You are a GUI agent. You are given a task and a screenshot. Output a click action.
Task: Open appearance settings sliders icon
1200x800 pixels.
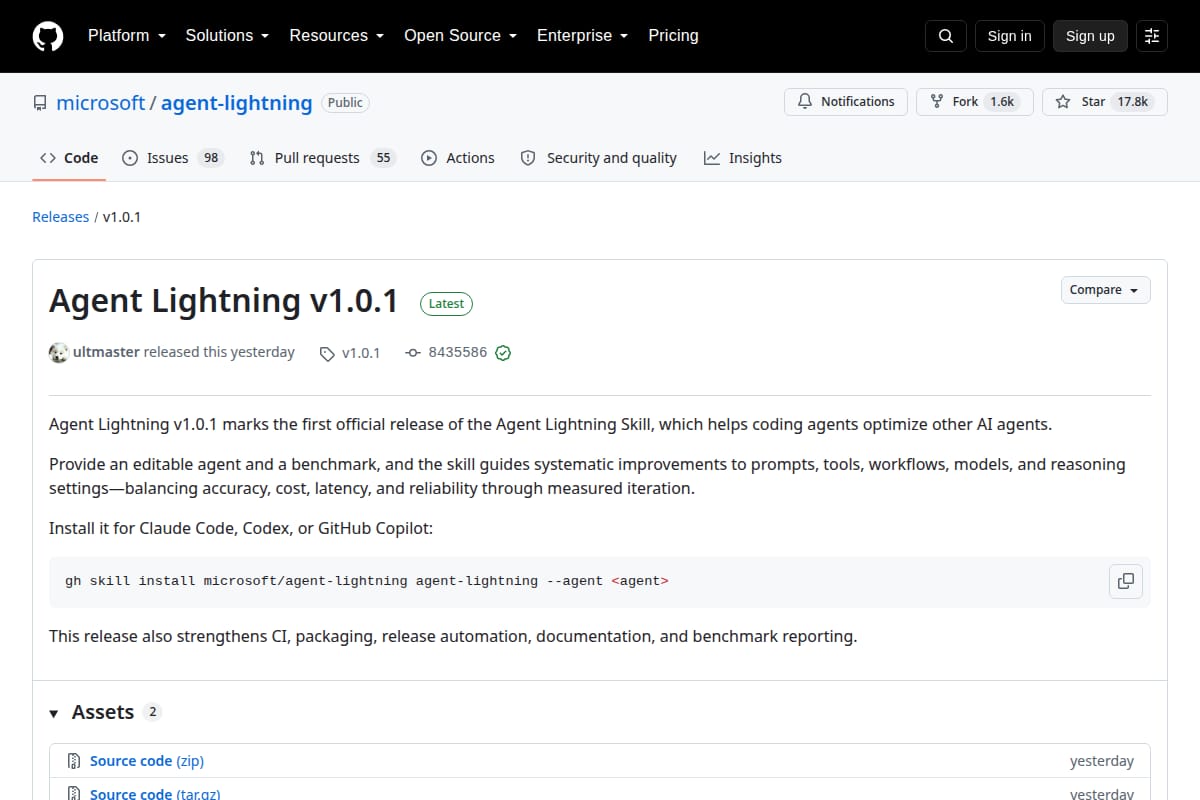tap(1152, 36)
